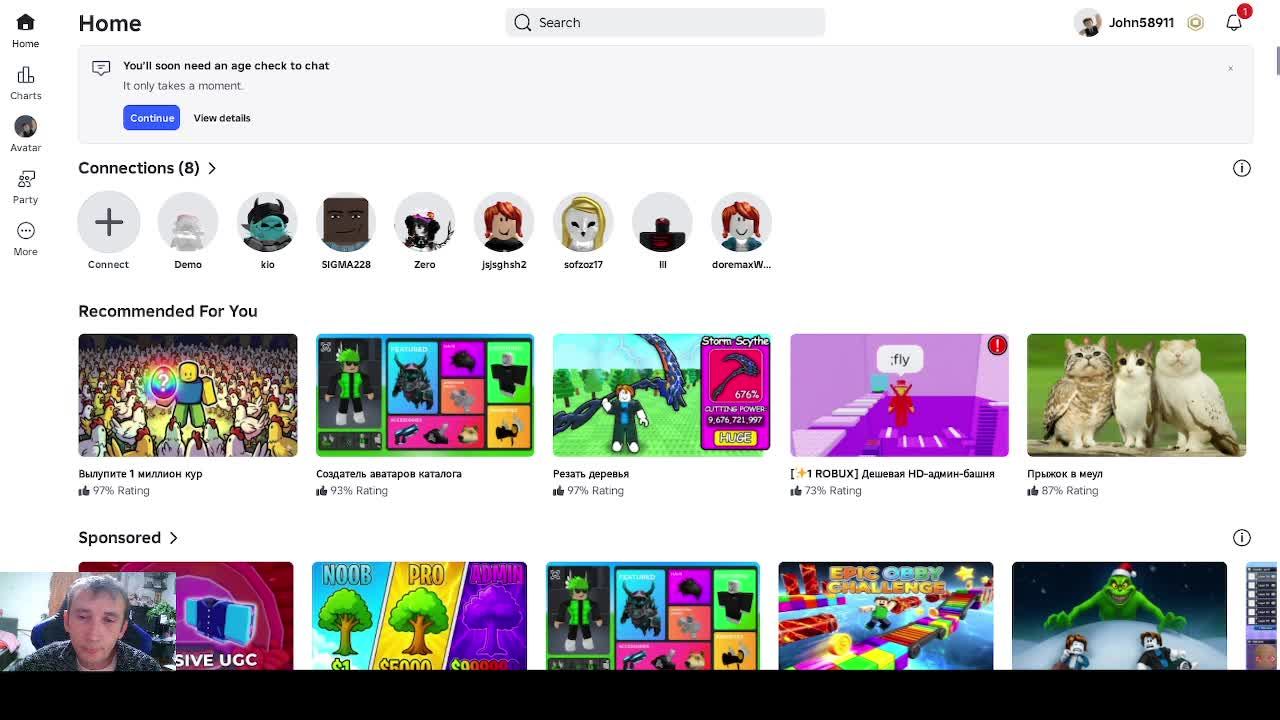
Task: Open jsjsghsh2's connection avatar
Action: pyautogui.click(x=504, y=222)
